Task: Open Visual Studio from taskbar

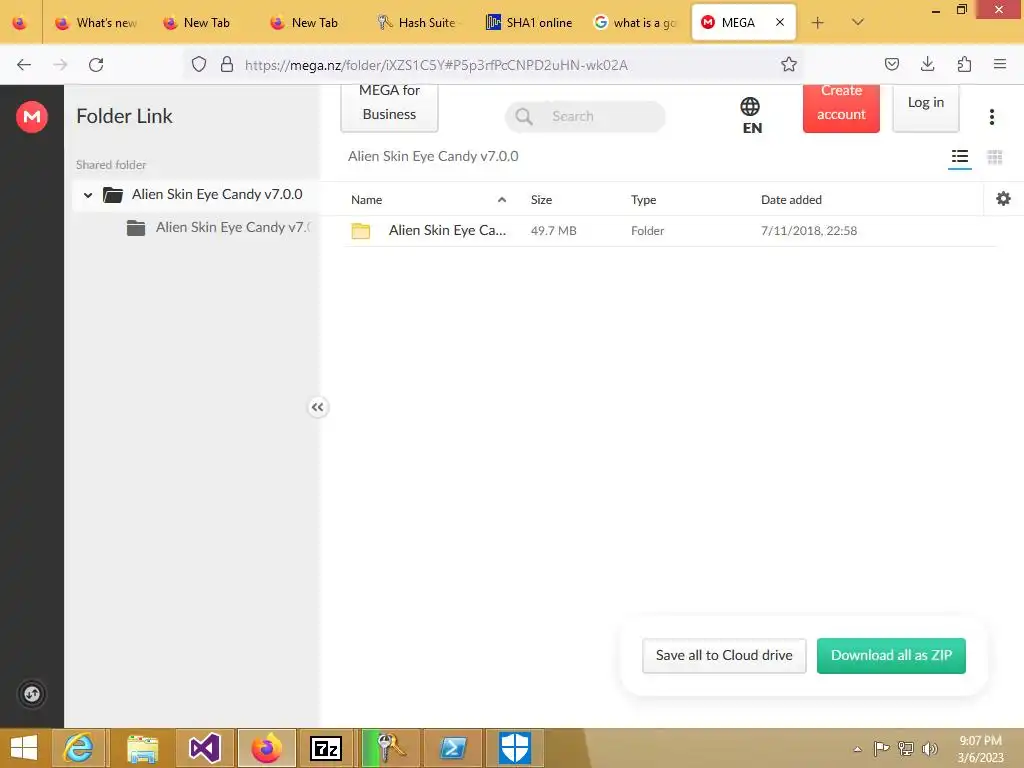Action: 204,748
